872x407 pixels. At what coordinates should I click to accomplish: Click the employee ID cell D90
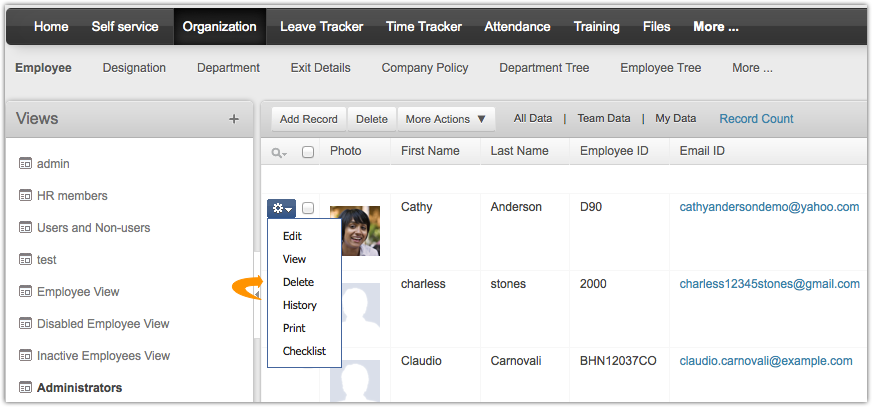click(x=591, y=207)
